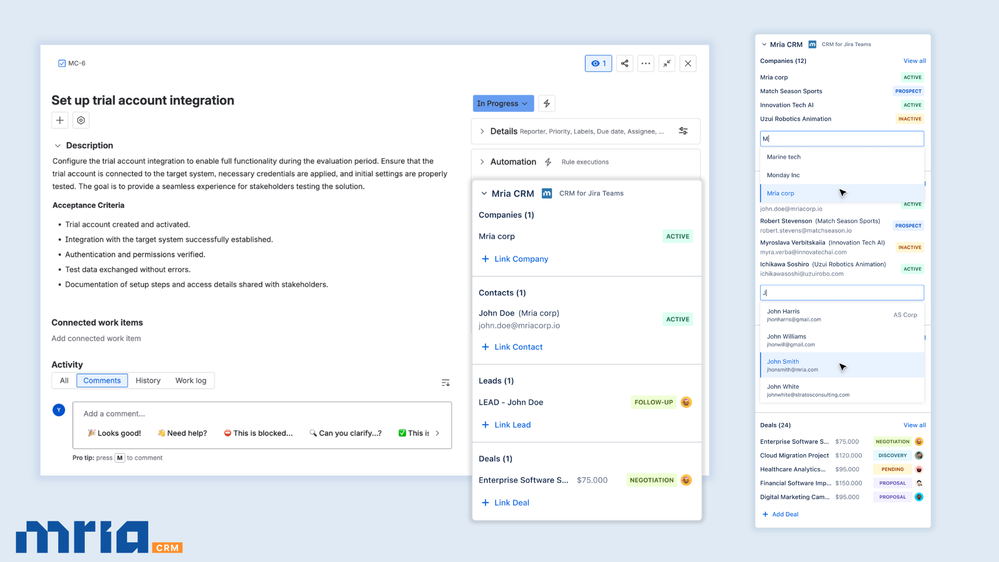Click the lightning bolt beside In Progress
The width and height of the screenshot is (999, 562).
(x=547, y=103)
